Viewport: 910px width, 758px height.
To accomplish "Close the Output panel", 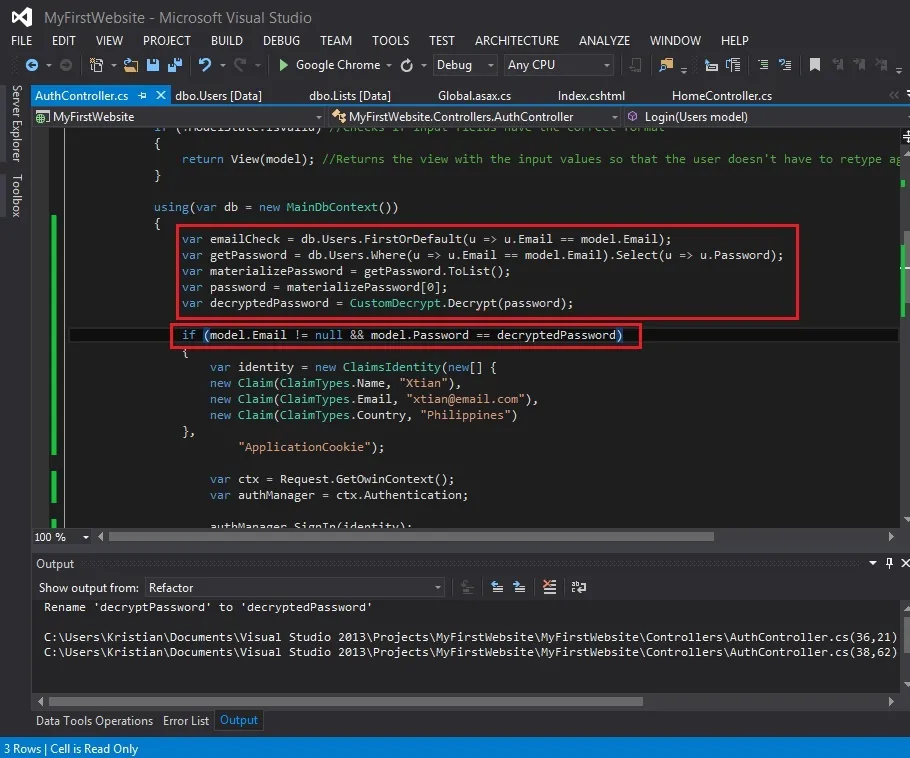I will tap(905, 563).
